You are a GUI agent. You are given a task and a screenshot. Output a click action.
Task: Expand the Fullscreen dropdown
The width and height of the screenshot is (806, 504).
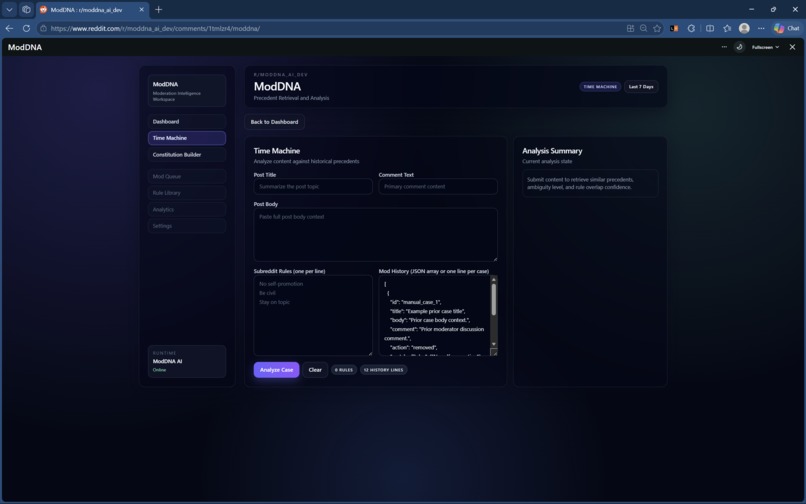(x=765, y=47)
